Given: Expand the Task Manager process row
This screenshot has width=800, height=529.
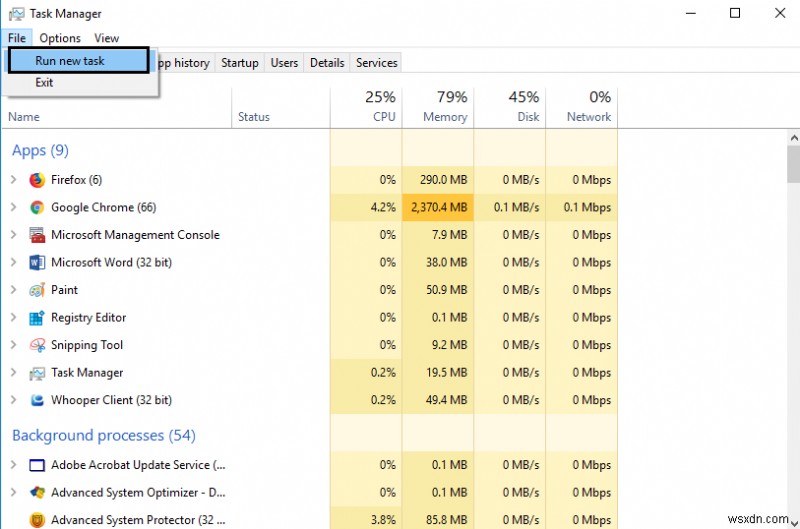Looking at the screenshot, I should pos(14,372).
